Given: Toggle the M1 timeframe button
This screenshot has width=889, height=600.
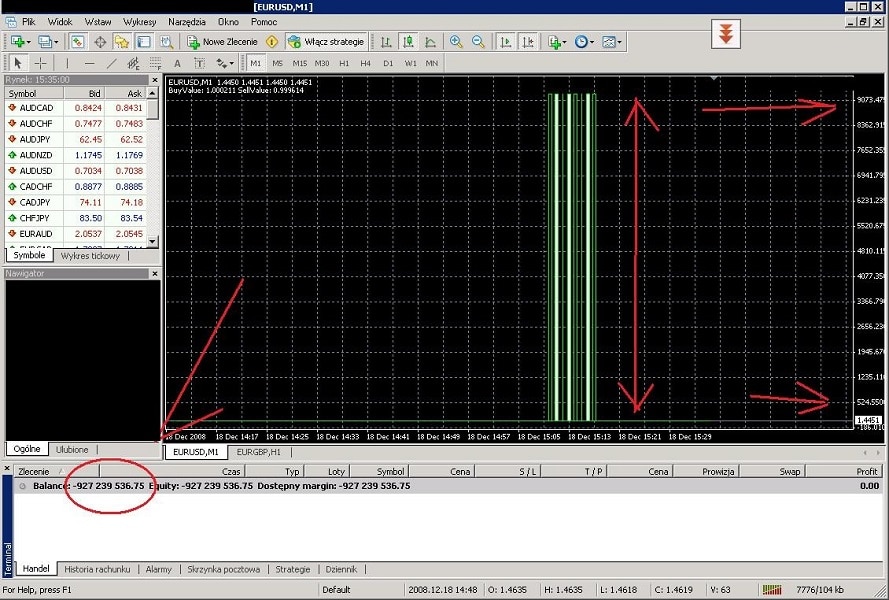Looking at the screenshot, I should [255, 63].
